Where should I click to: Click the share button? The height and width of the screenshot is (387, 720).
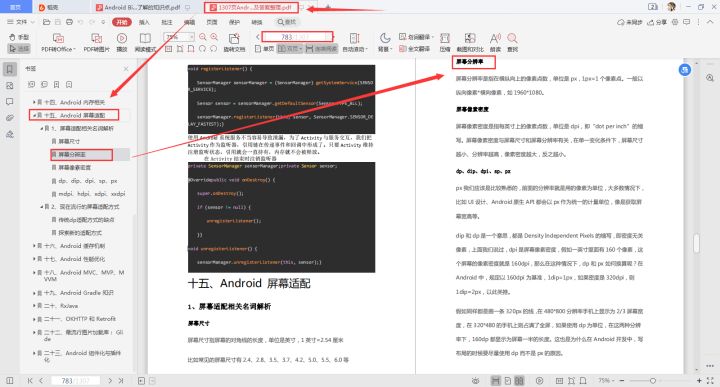(x=657, y=22)
